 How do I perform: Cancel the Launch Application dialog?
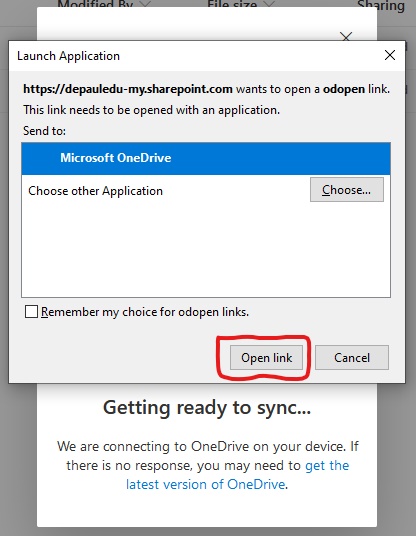(352, 358)
